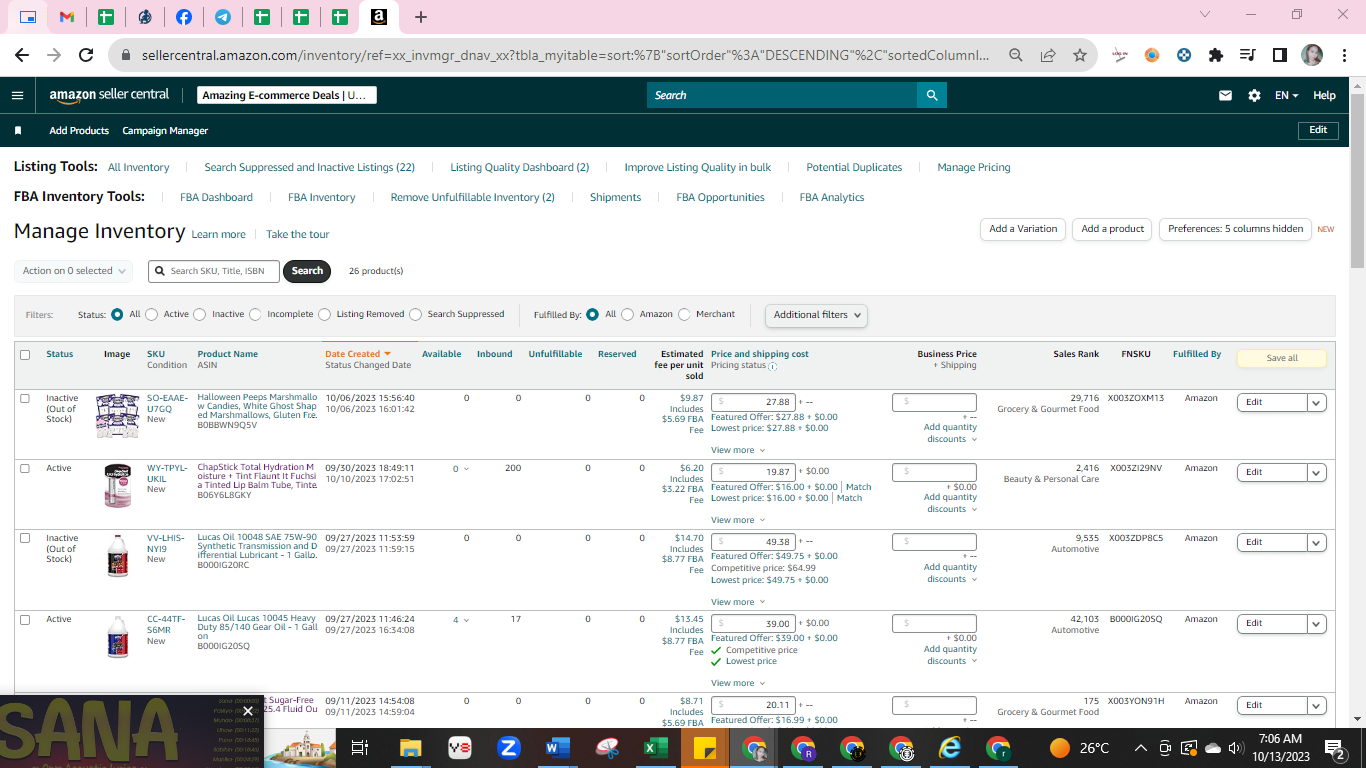Open the EN language dropdown

point(1286,95)
